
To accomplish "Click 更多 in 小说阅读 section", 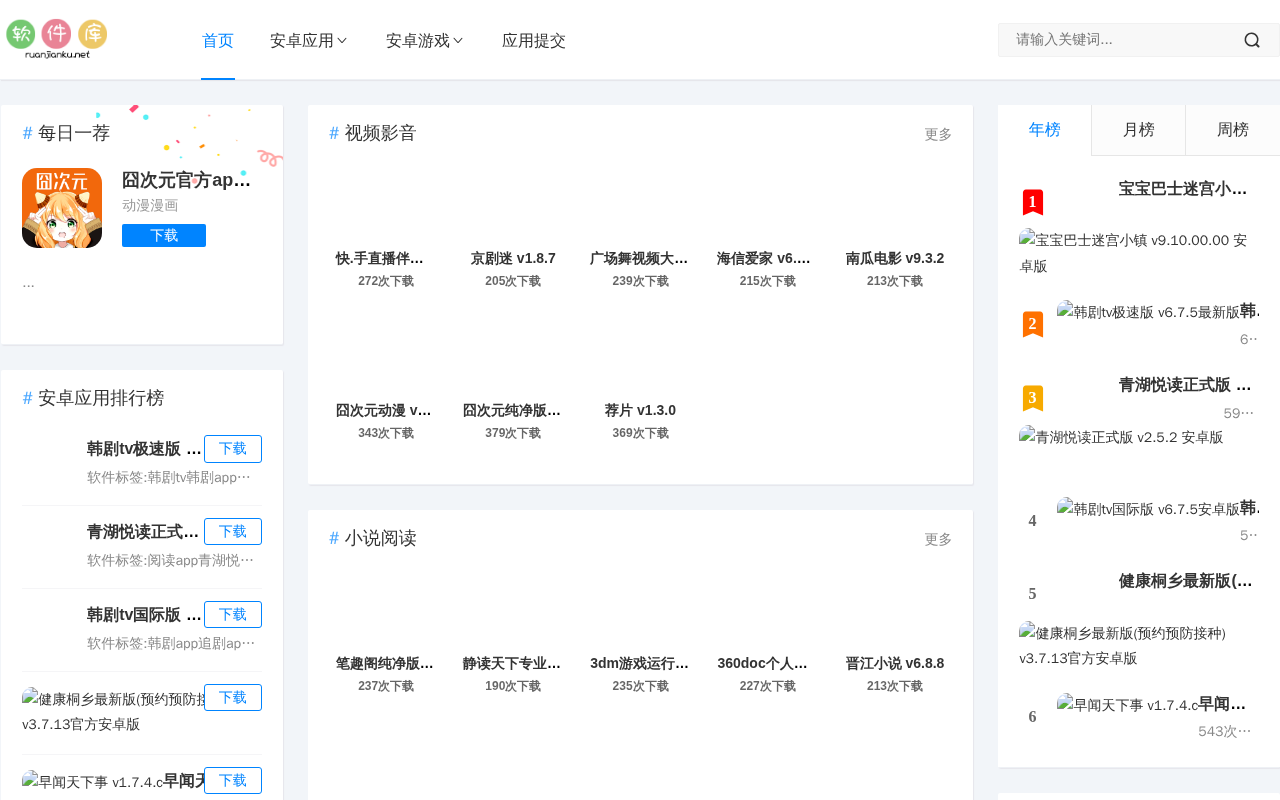I will (938, 539).
